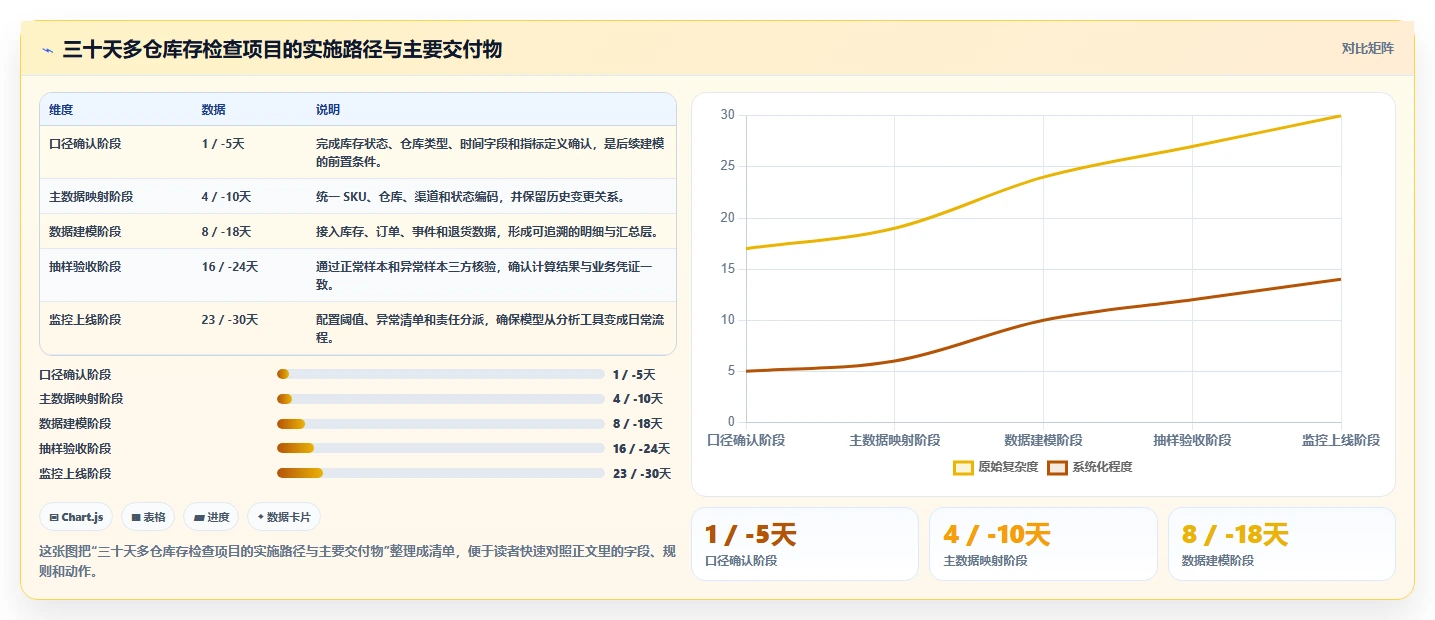Image resolution: width=1435 pixels, height=620 pixels.
Task: Click the Chart.js tag chip
Action: tap(77, 517)
